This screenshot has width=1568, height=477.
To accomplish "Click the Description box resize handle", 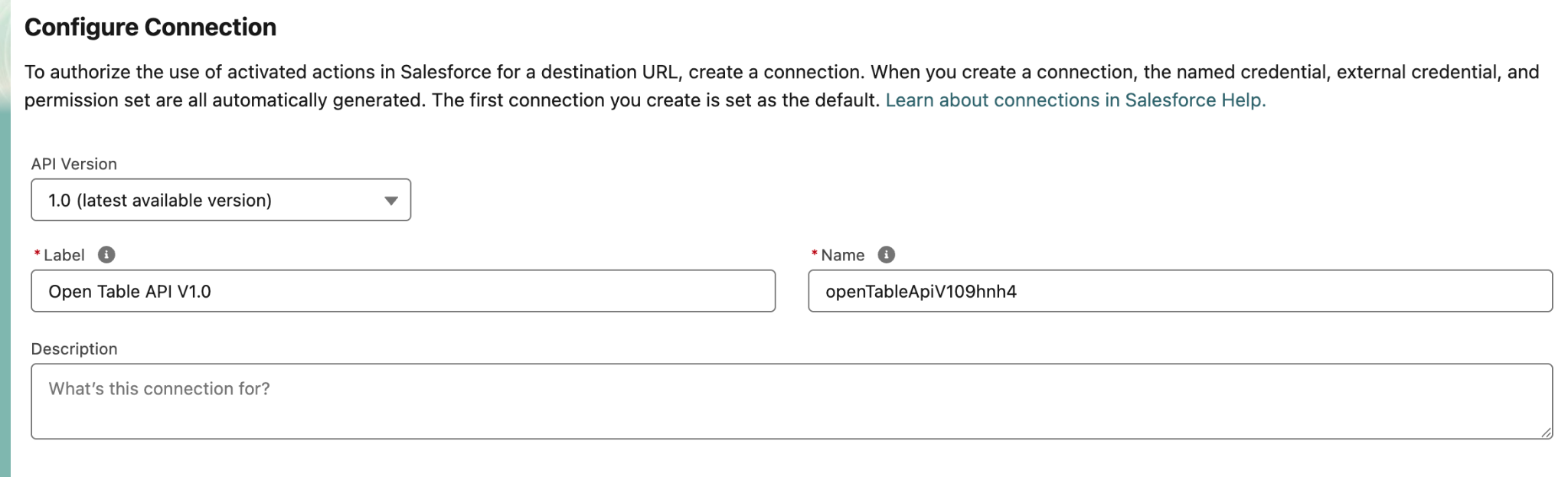I will [1546, 433].
